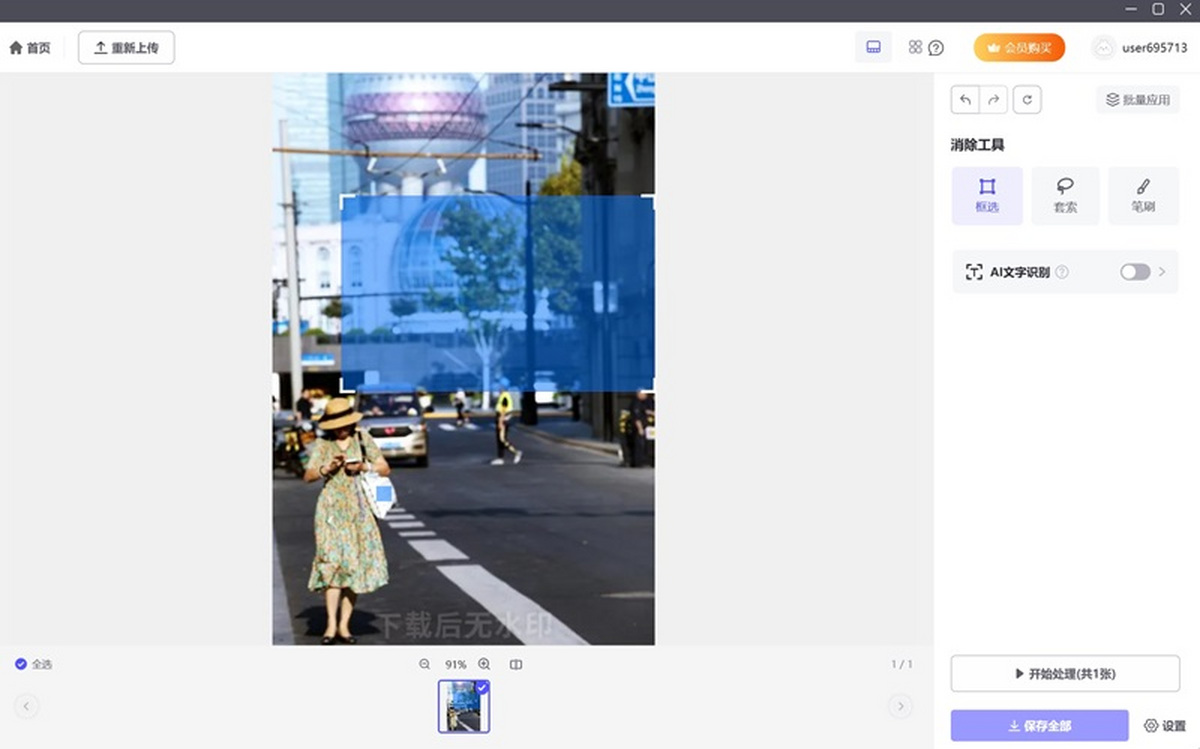Switch to grid layout view icon
This screenshot has width=1200, height=749.
[x=914, y=47]
